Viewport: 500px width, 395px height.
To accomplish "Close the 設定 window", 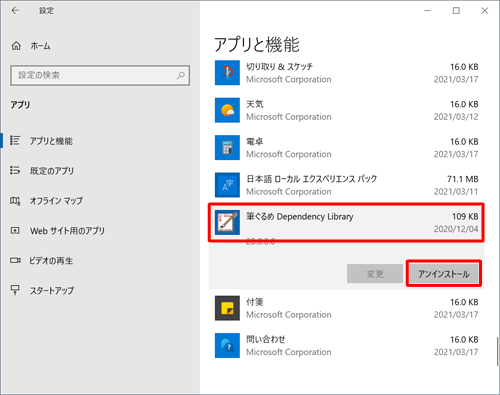I will [485, 11].
